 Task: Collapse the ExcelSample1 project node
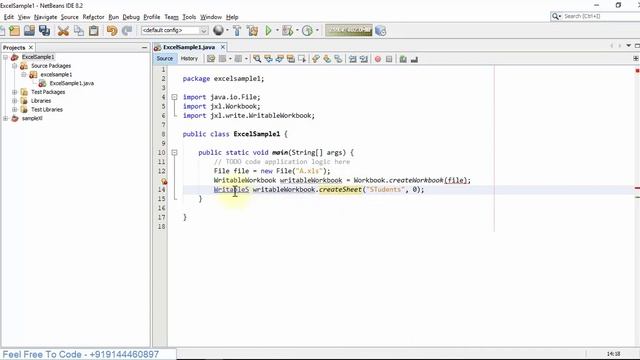6,57
